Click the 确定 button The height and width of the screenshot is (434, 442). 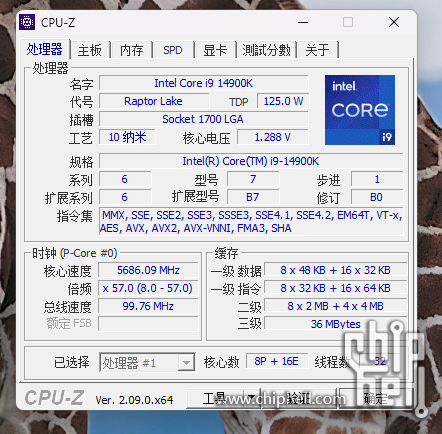click(x=375, y=398)
